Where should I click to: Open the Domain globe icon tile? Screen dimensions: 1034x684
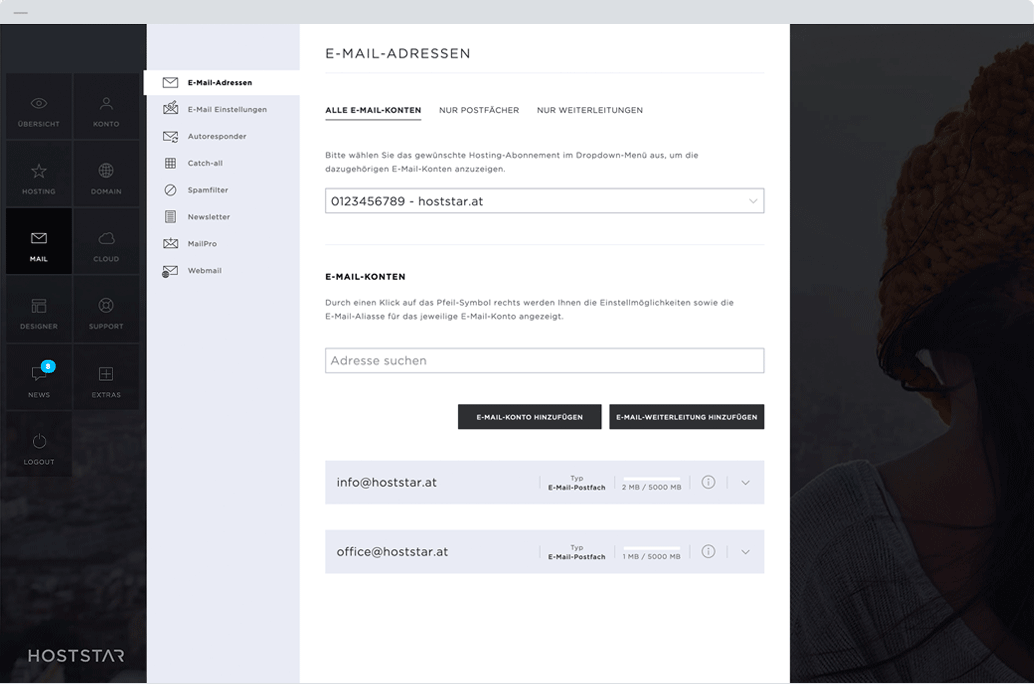tap(106, 175)
